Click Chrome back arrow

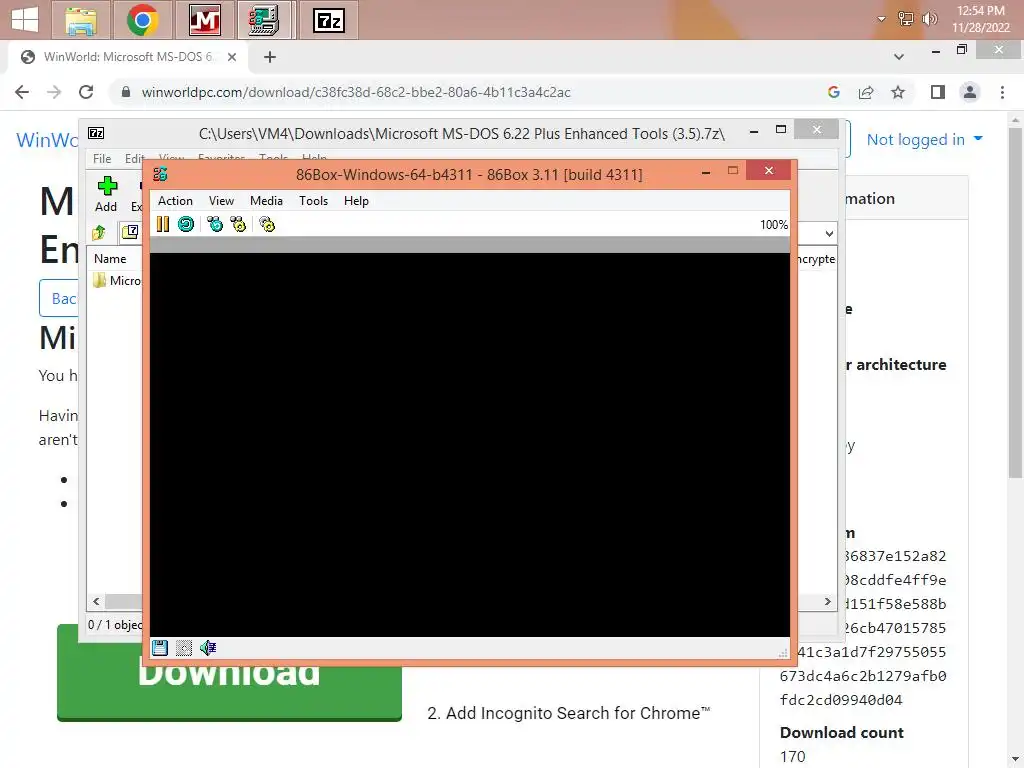22,92
